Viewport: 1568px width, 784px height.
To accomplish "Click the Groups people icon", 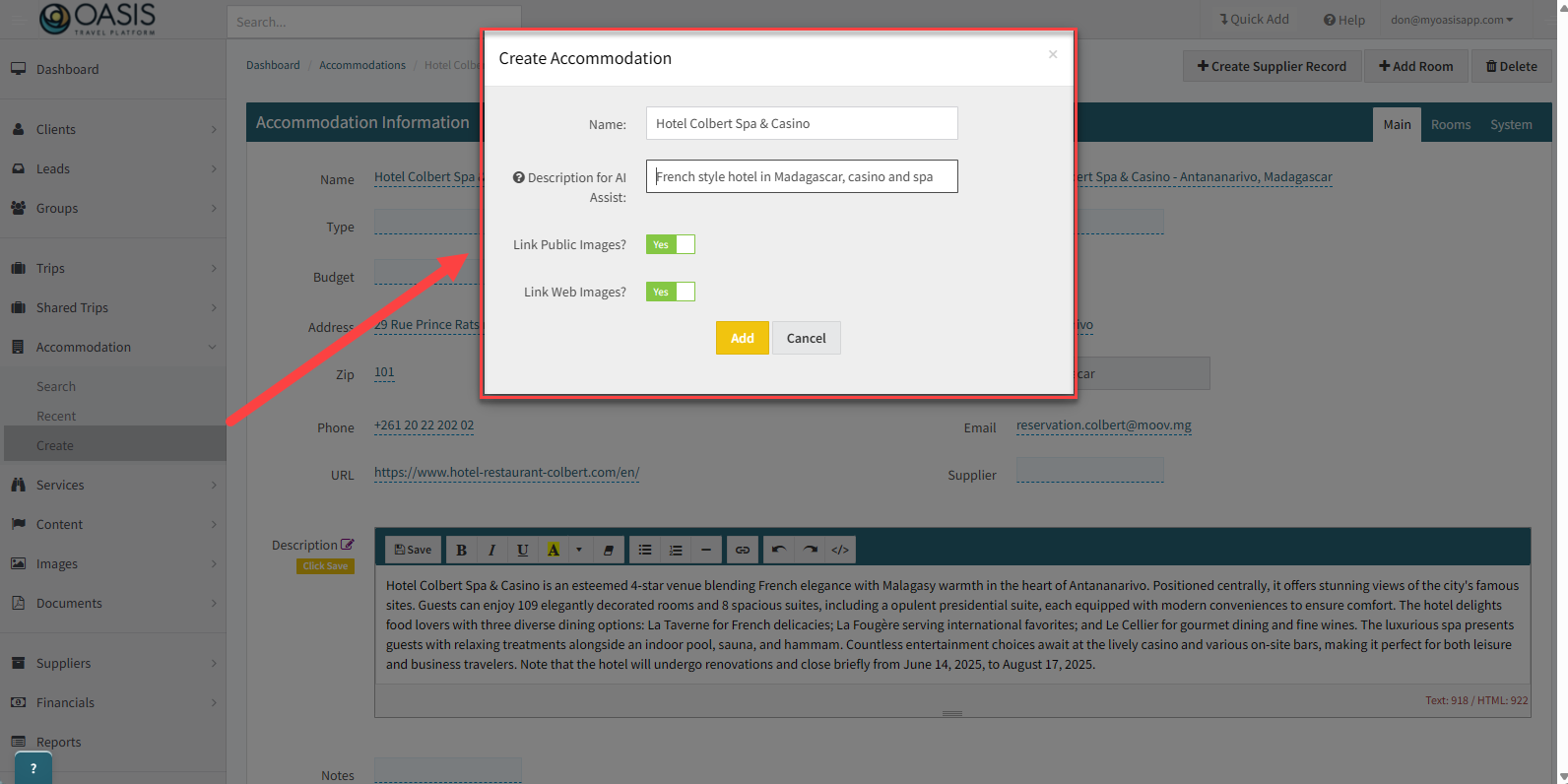I will 18,208.
